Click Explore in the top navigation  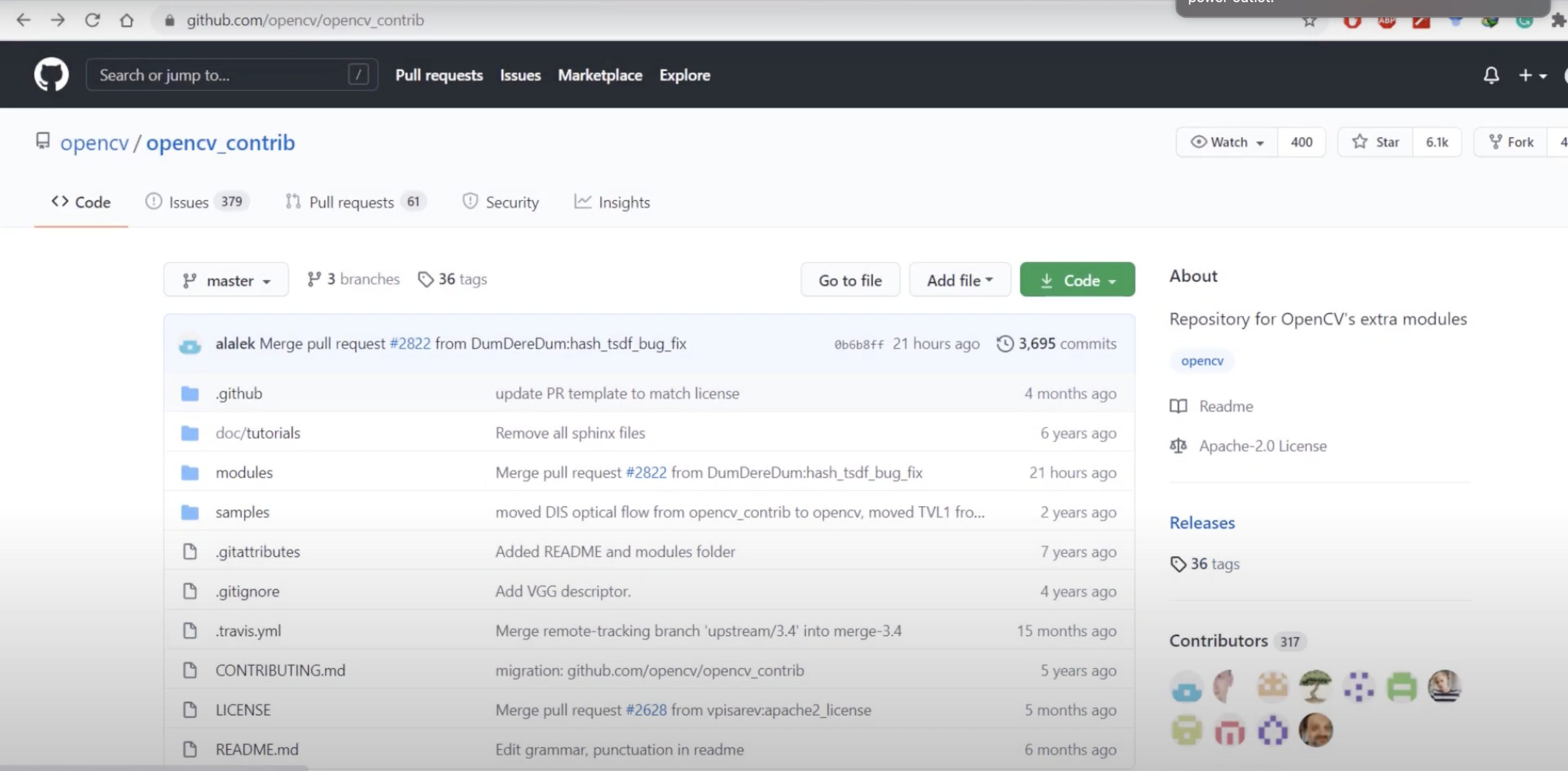(685, 76)
